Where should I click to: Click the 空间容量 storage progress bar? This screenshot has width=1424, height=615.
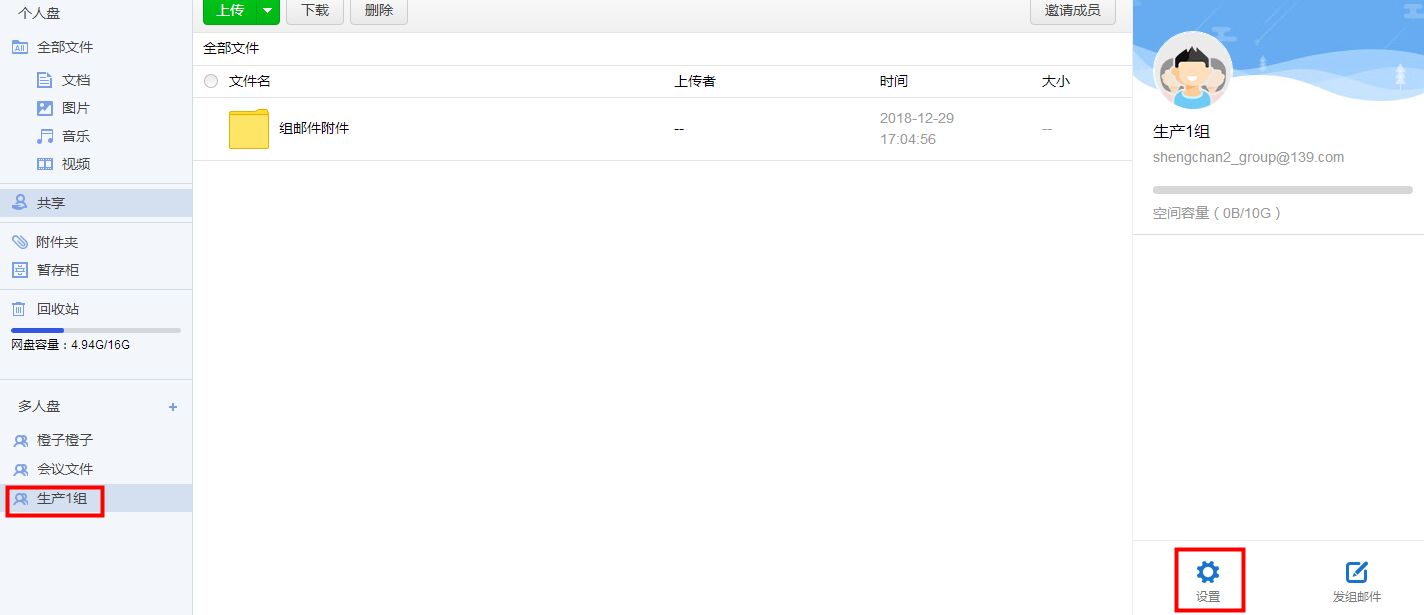[1282, 190]
